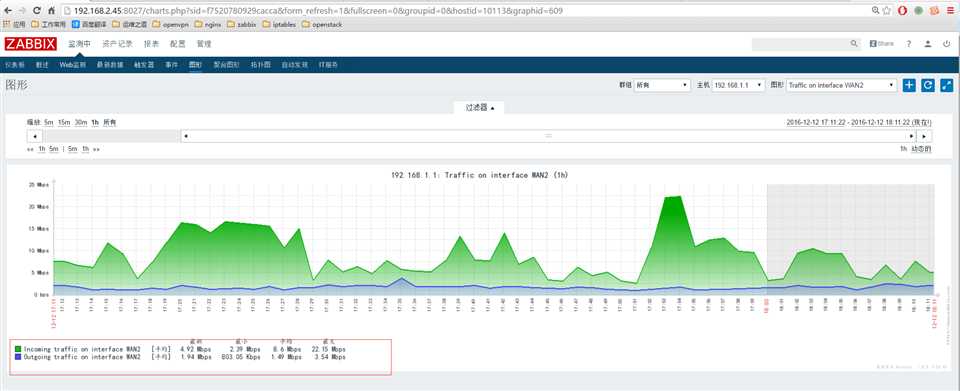Set zoom period to 30m

click(x=81, y=122)
